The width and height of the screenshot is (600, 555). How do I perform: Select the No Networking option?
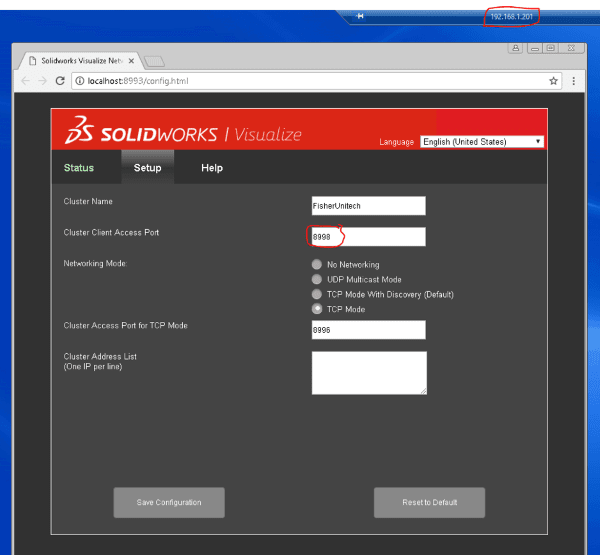[316, 264]
